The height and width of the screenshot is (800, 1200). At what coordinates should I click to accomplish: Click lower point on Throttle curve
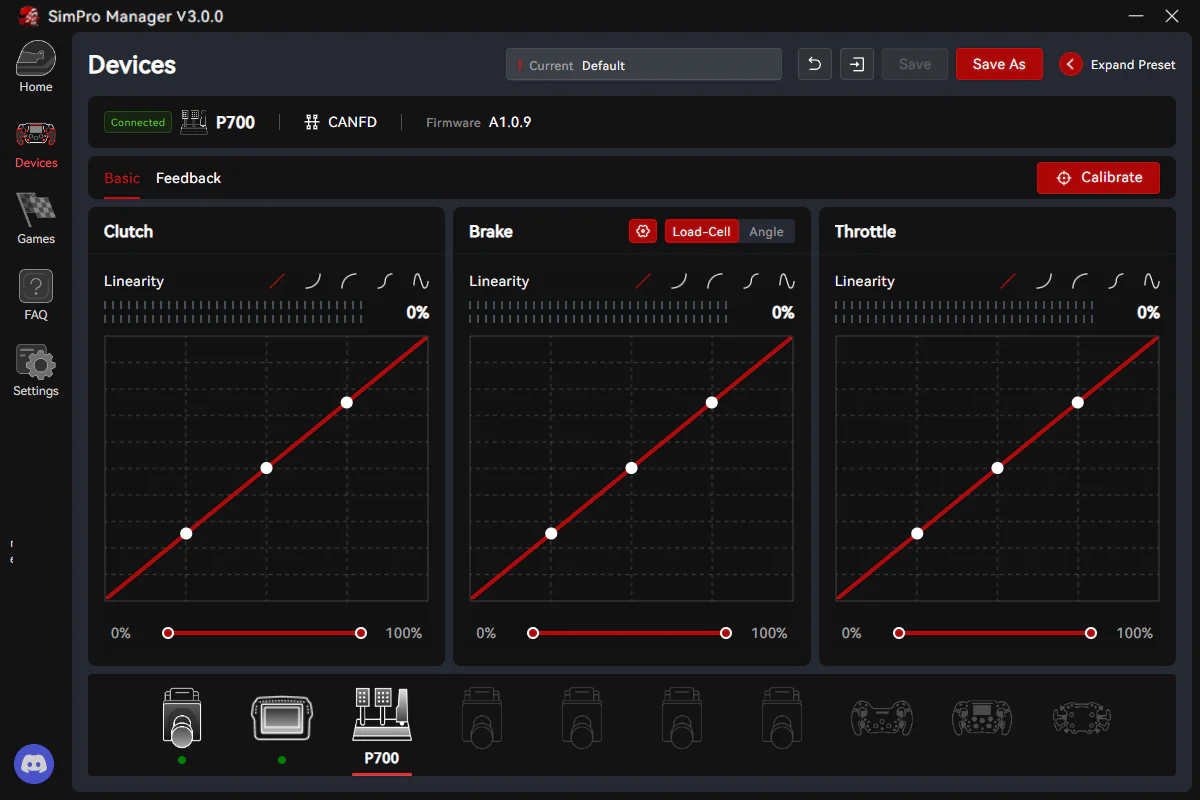coord(917,534)
